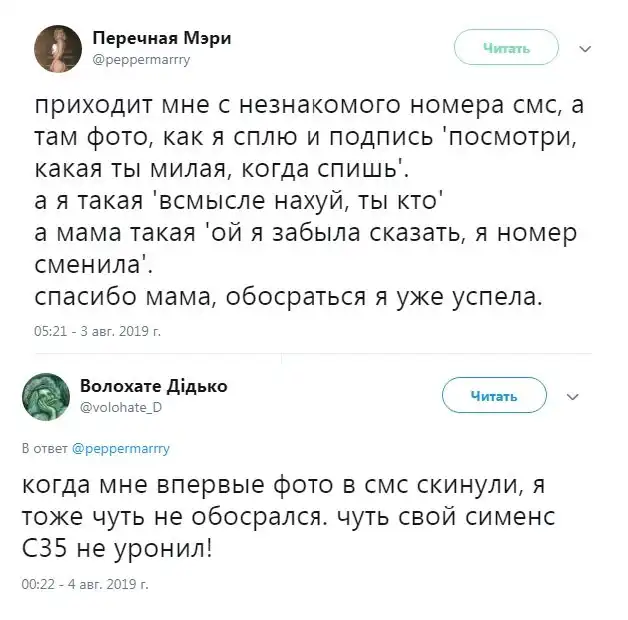Click the line 'а я такая всмысле'
This screenshot has height=620, width=628.
tap(240, 202)
